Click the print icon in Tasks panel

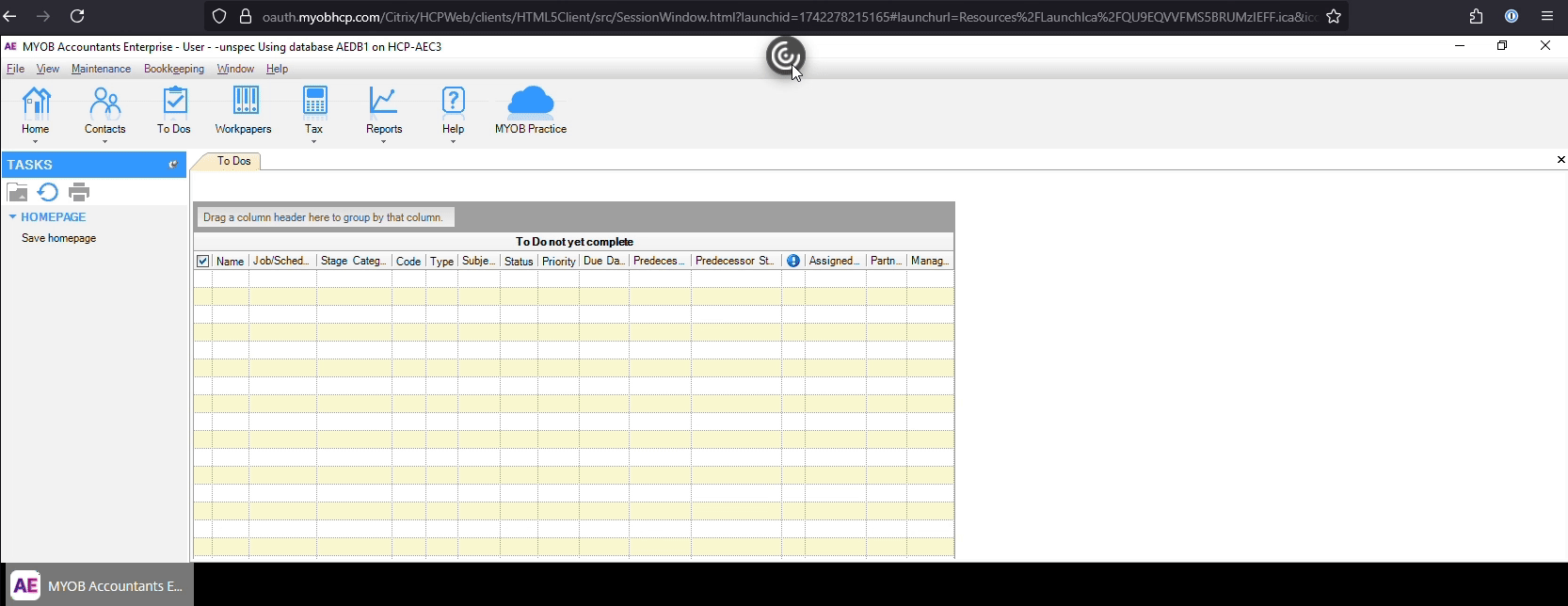(x=79, y=193)
